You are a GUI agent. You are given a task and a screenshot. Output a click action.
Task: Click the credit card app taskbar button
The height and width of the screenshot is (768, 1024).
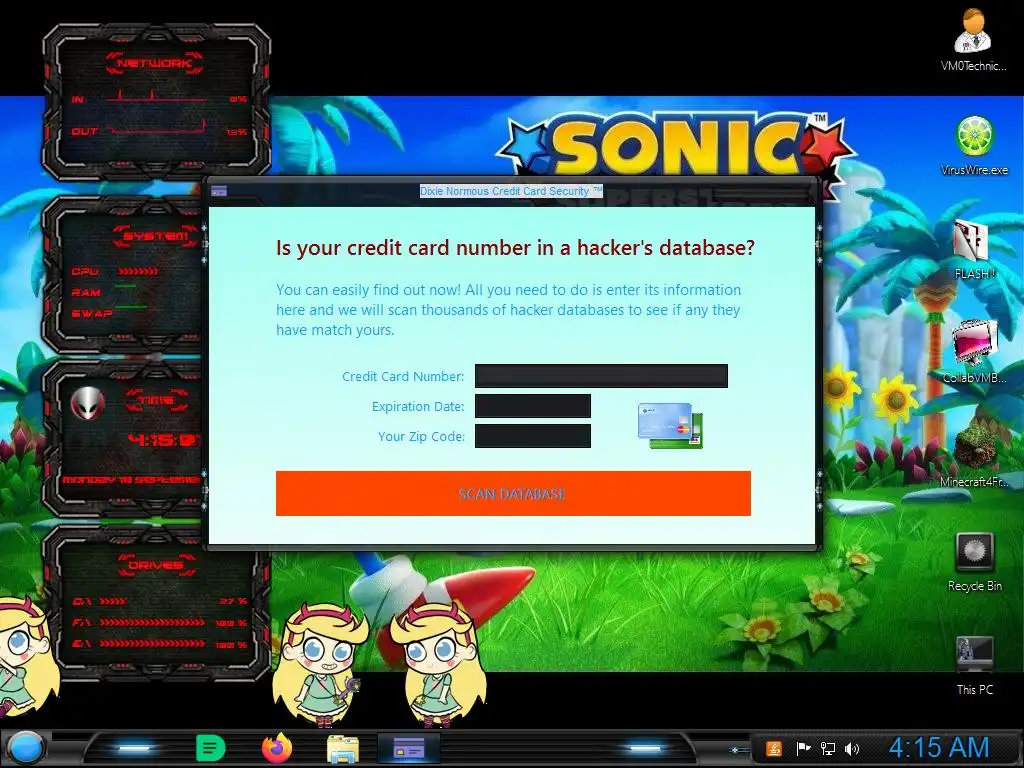[x=409, y=749]
